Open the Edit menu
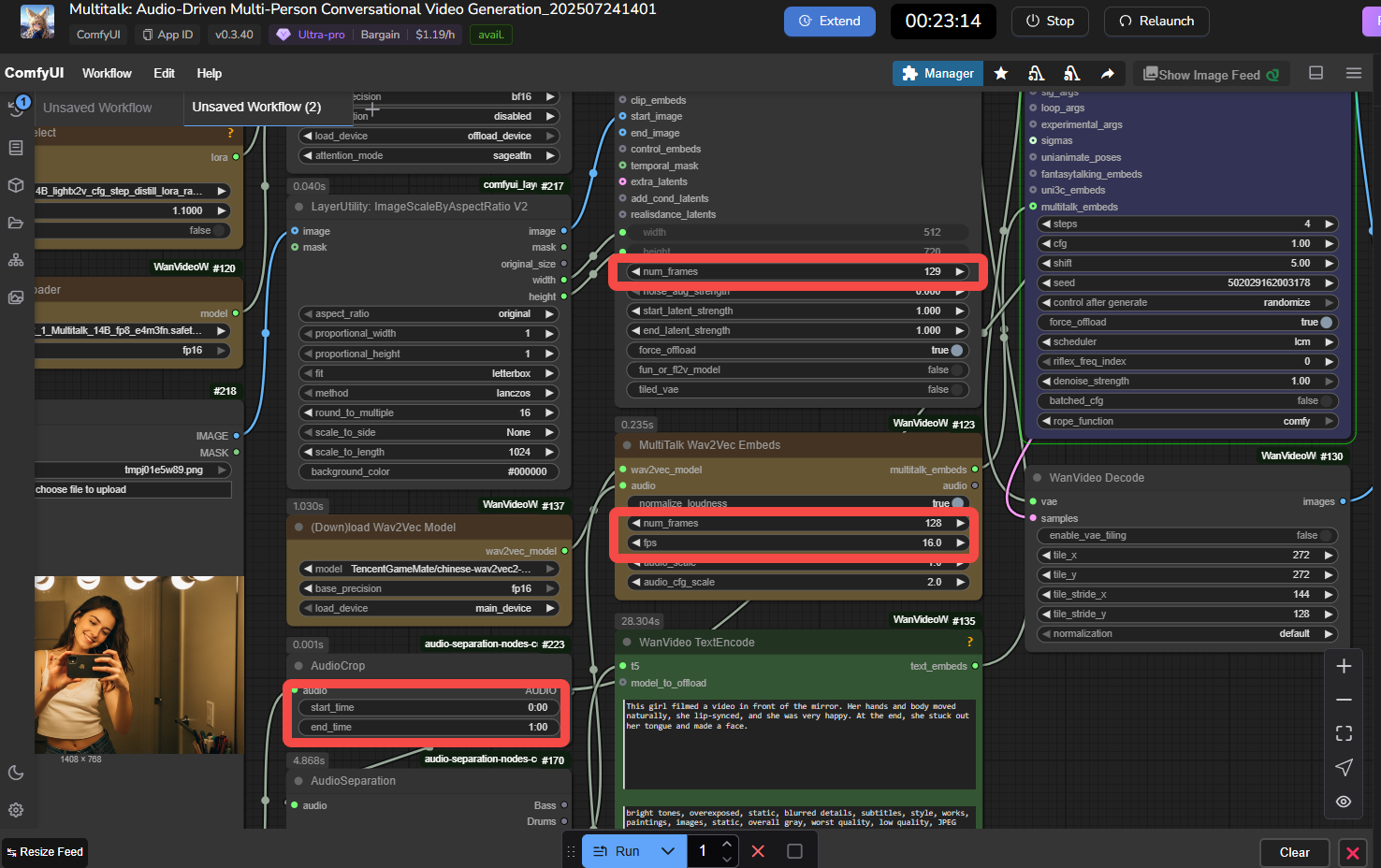 click(164, 73)
